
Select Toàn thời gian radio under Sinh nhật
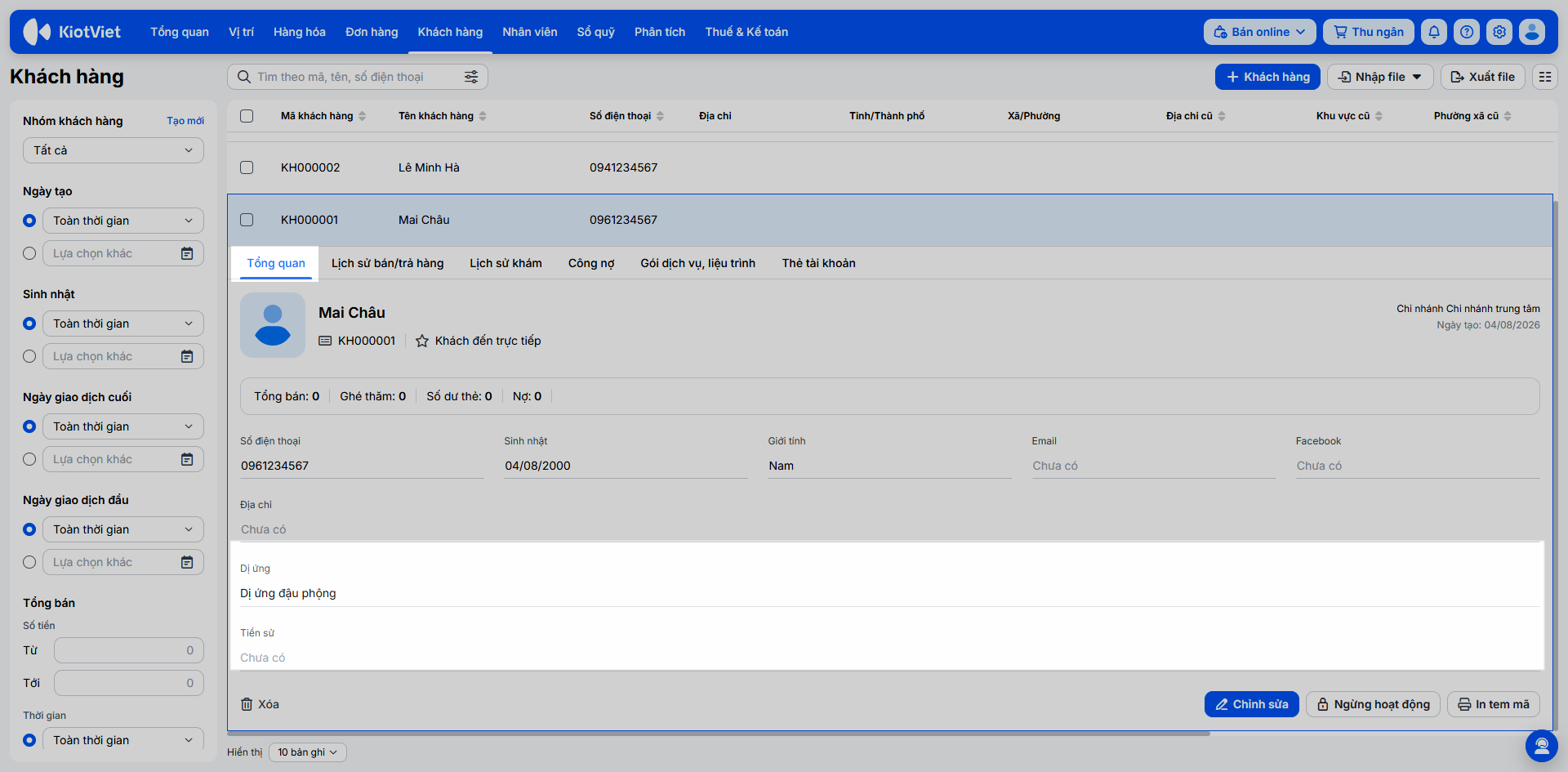click(x=29, y=324)
